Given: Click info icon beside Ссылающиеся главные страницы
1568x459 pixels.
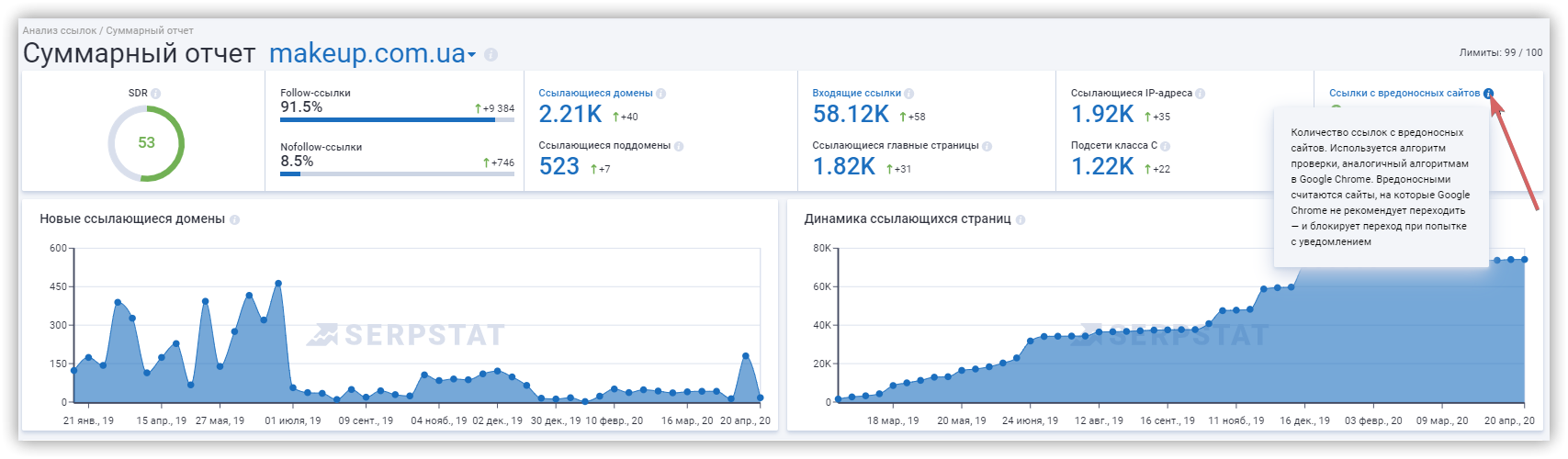Looking at the screenshot, I should point(987,146).
